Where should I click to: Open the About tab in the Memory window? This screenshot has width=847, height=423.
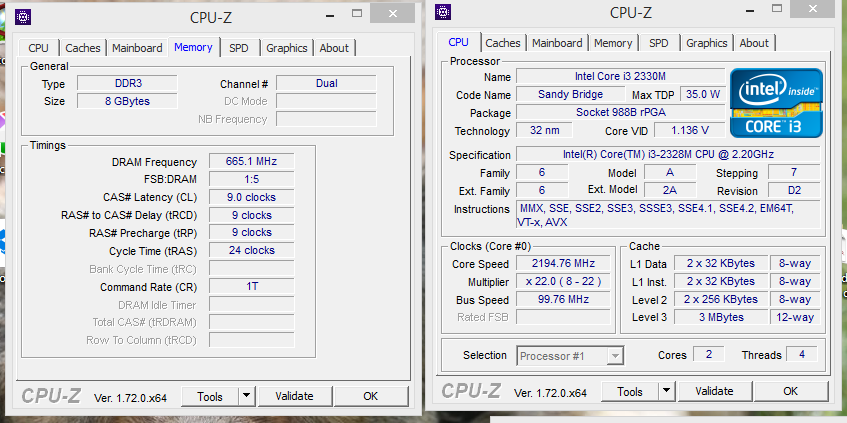pyautogui.click(x=334, y=48)
